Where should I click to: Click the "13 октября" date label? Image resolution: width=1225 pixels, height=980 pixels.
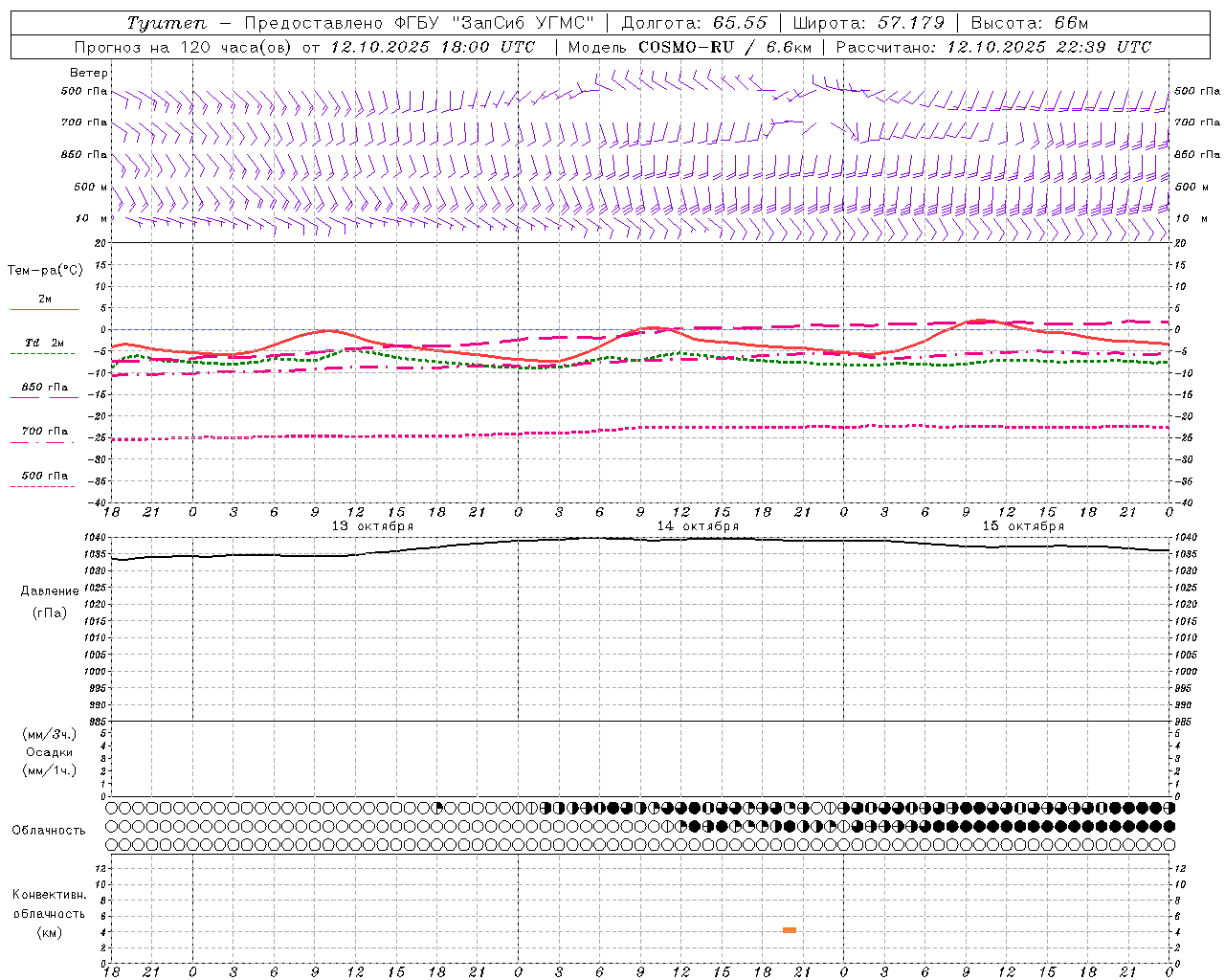pyautogui.click(x=372, y=526)
